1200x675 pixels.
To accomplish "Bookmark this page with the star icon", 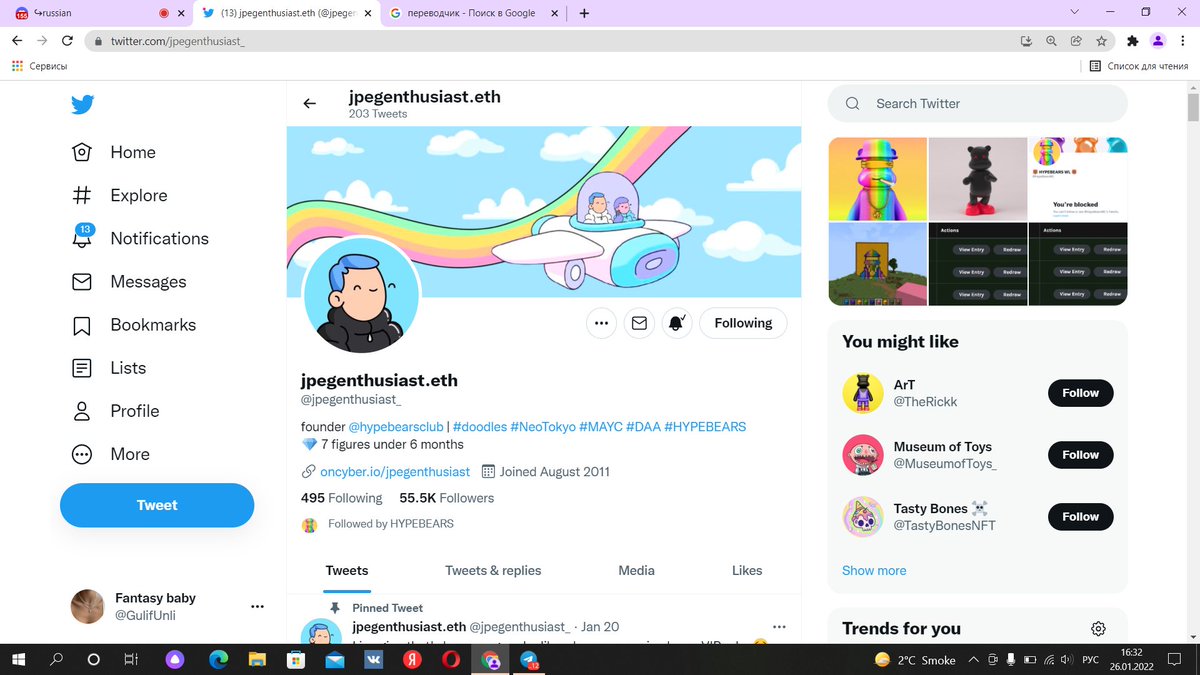I will [1101, 41].
